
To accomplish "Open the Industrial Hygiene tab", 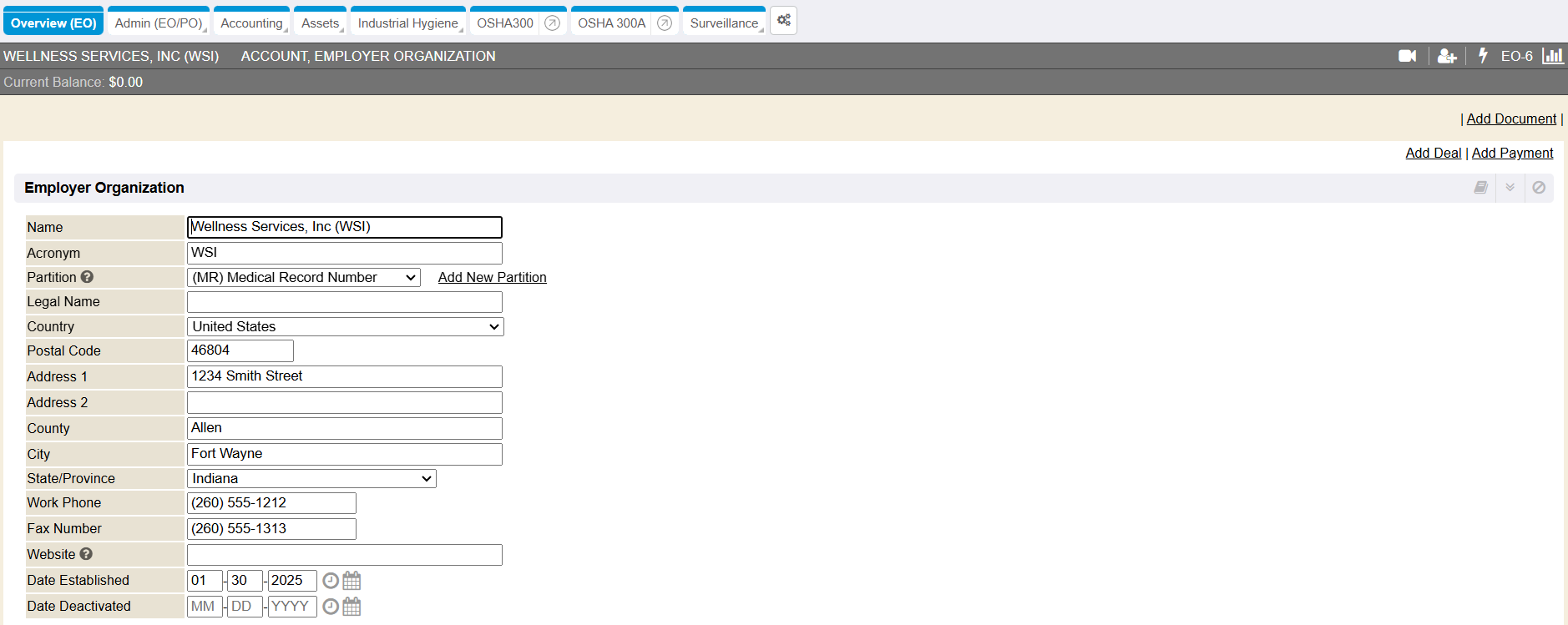I will point(407,23).
